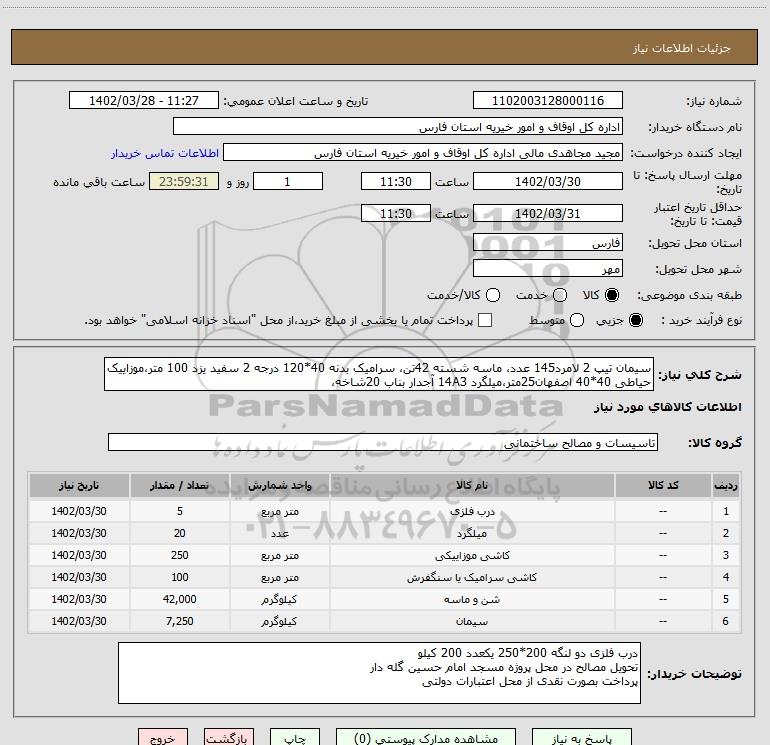Click the تعداد / مقدار column header
This screenshot has width=770, height=745.
coord(179,485)
